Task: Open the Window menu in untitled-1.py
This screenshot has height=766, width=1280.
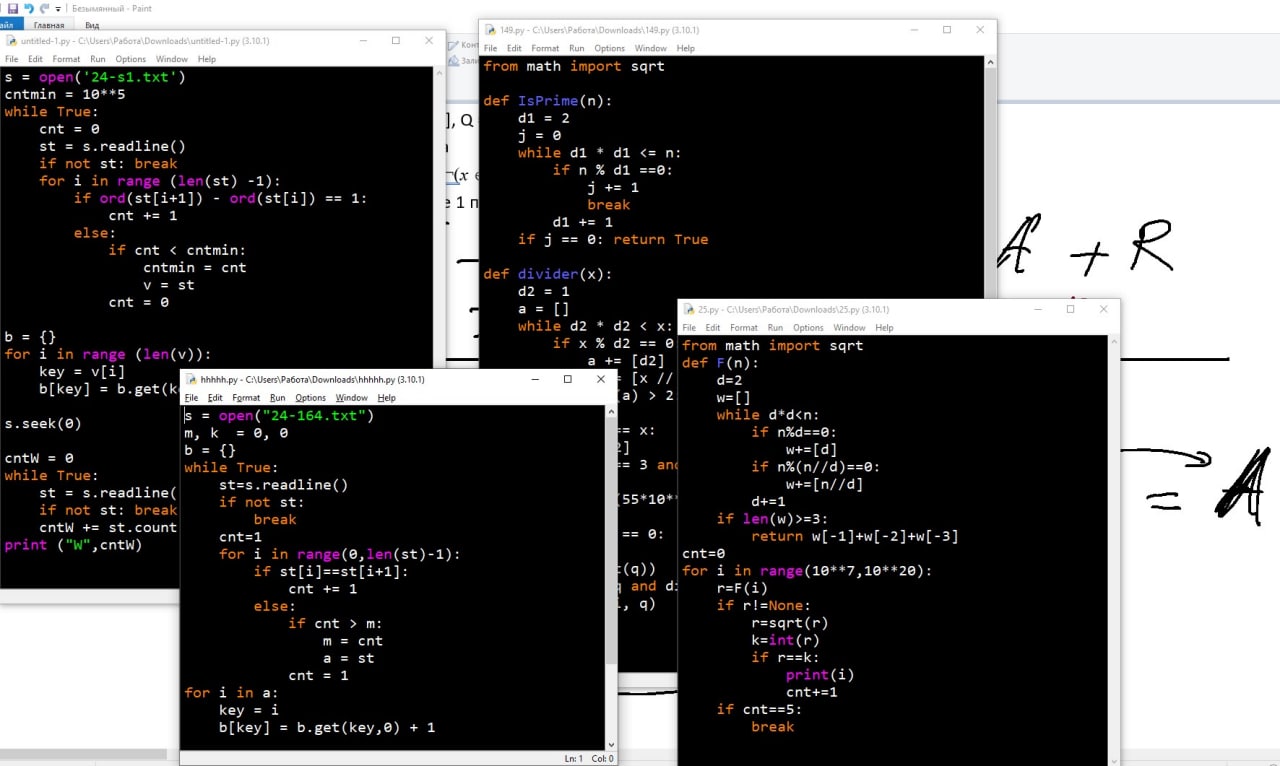Action: coord(172,59)
